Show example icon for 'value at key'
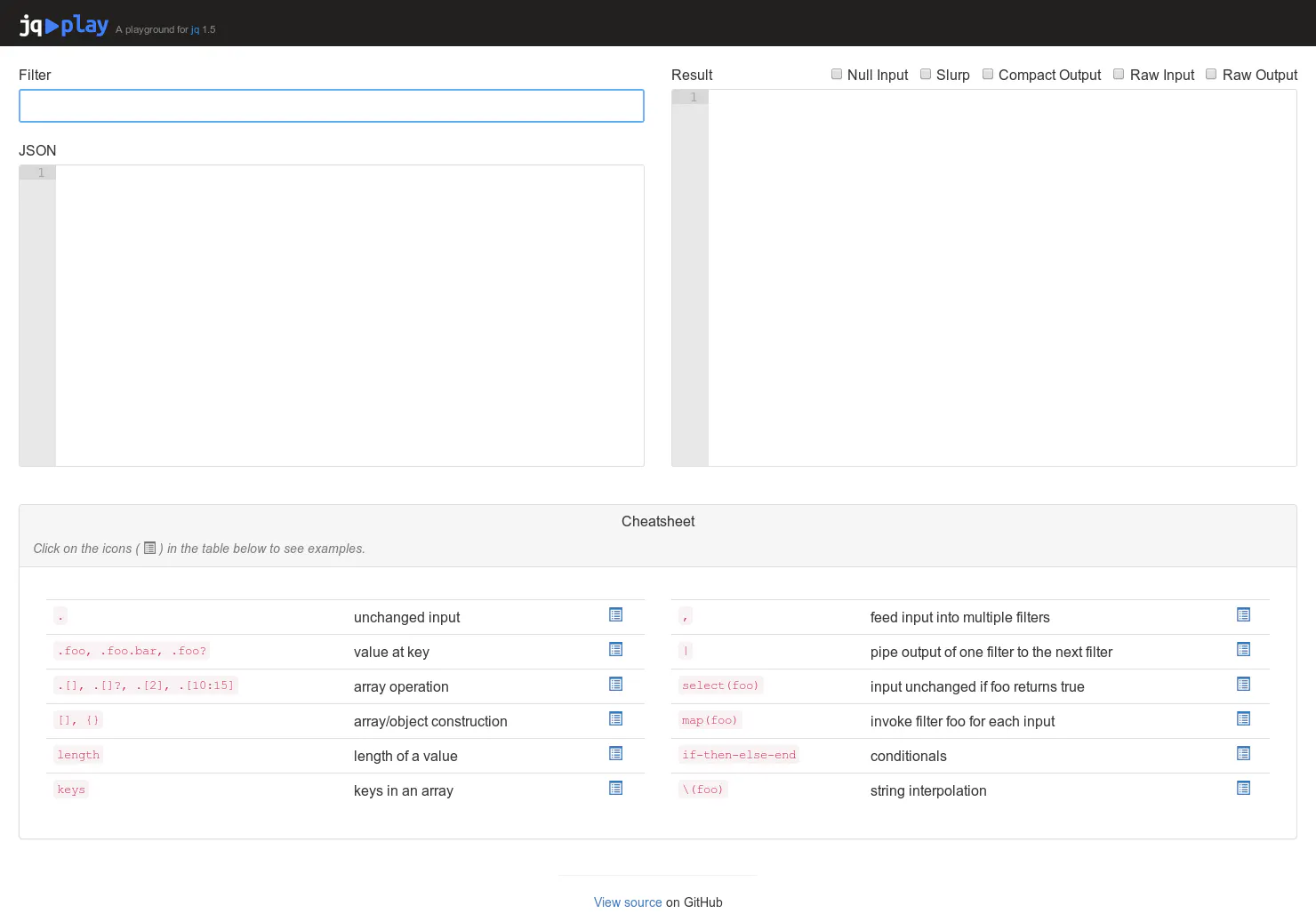The image size is (1316, 922). [x=615, y=649]
